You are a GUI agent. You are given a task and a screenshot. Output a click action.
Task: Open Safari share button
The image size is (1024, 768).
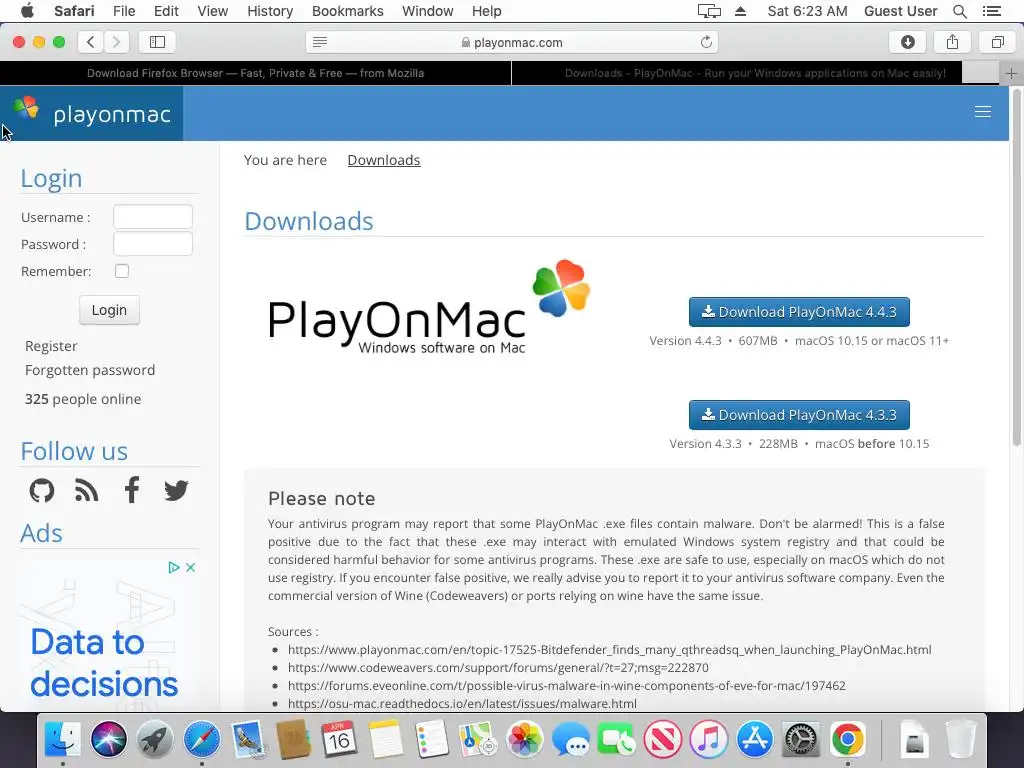(x=952, y=42)
